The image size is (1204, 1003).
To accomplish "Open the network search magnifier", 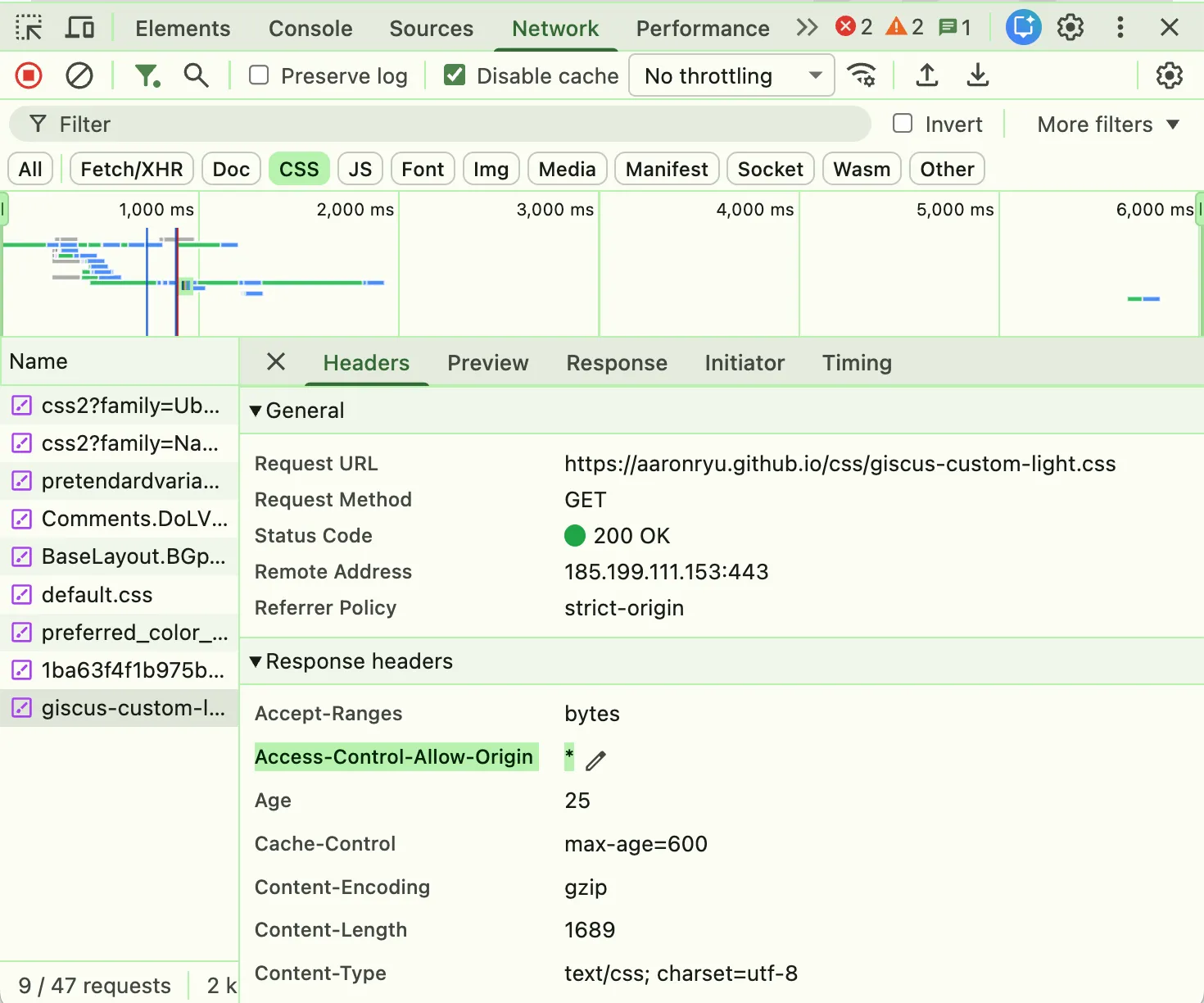I will (196, 75).
